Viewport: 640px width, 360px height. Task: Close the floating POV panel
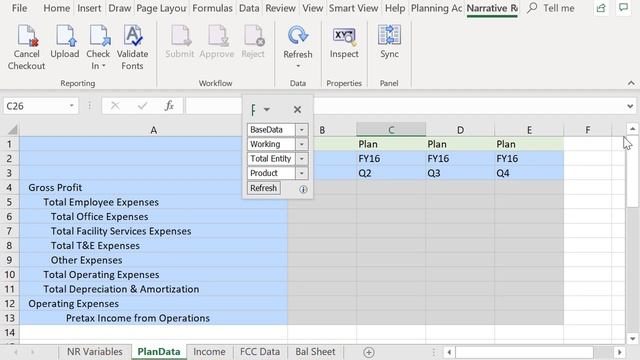pos(297,109)
